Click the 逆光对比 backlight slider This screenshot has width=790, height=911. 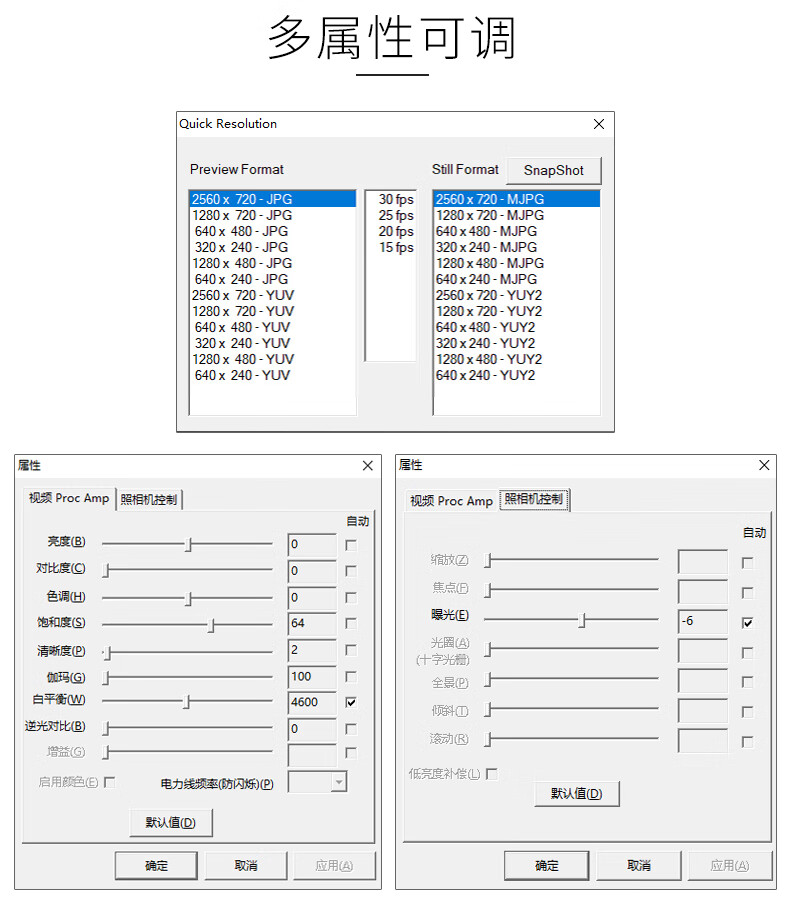tap(187, 728)
